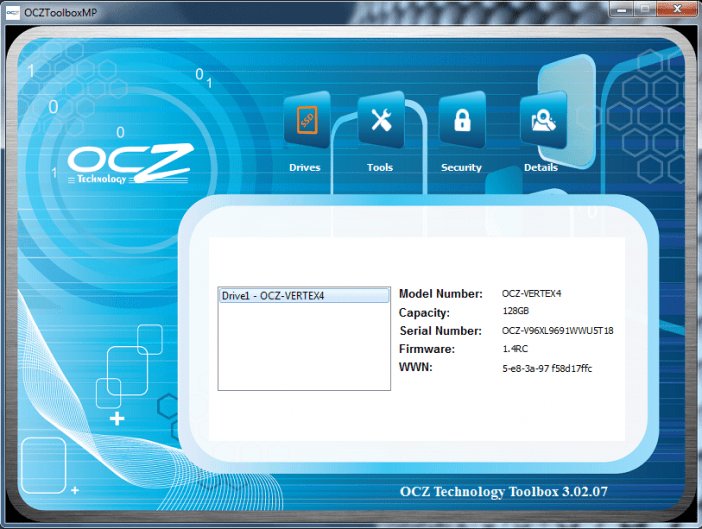Click the 128GB capacity value
This screenshot has width=702, height=529.
[516, 311]
